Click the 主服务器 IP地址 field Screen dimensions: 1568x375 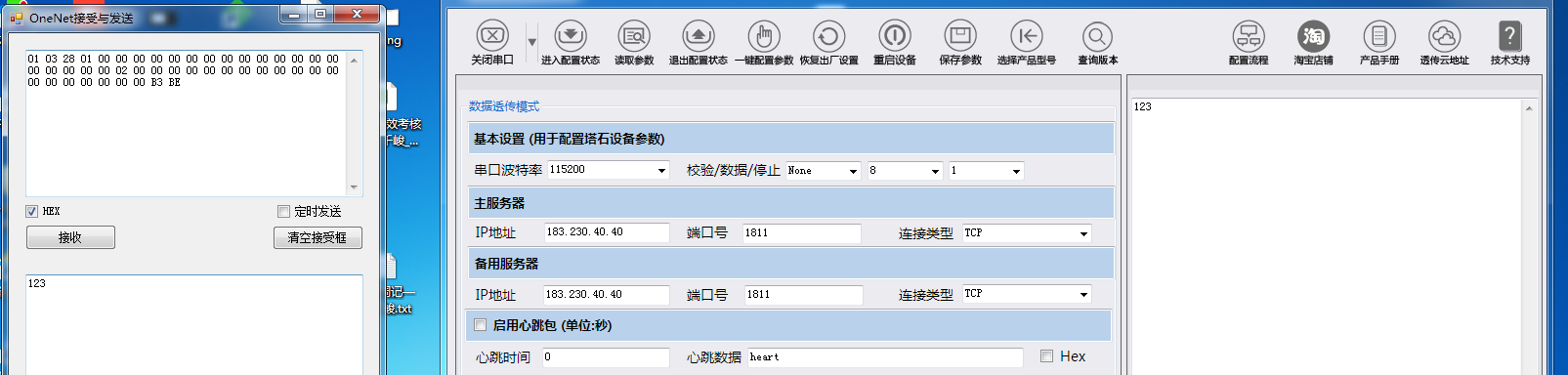(607, 232)
